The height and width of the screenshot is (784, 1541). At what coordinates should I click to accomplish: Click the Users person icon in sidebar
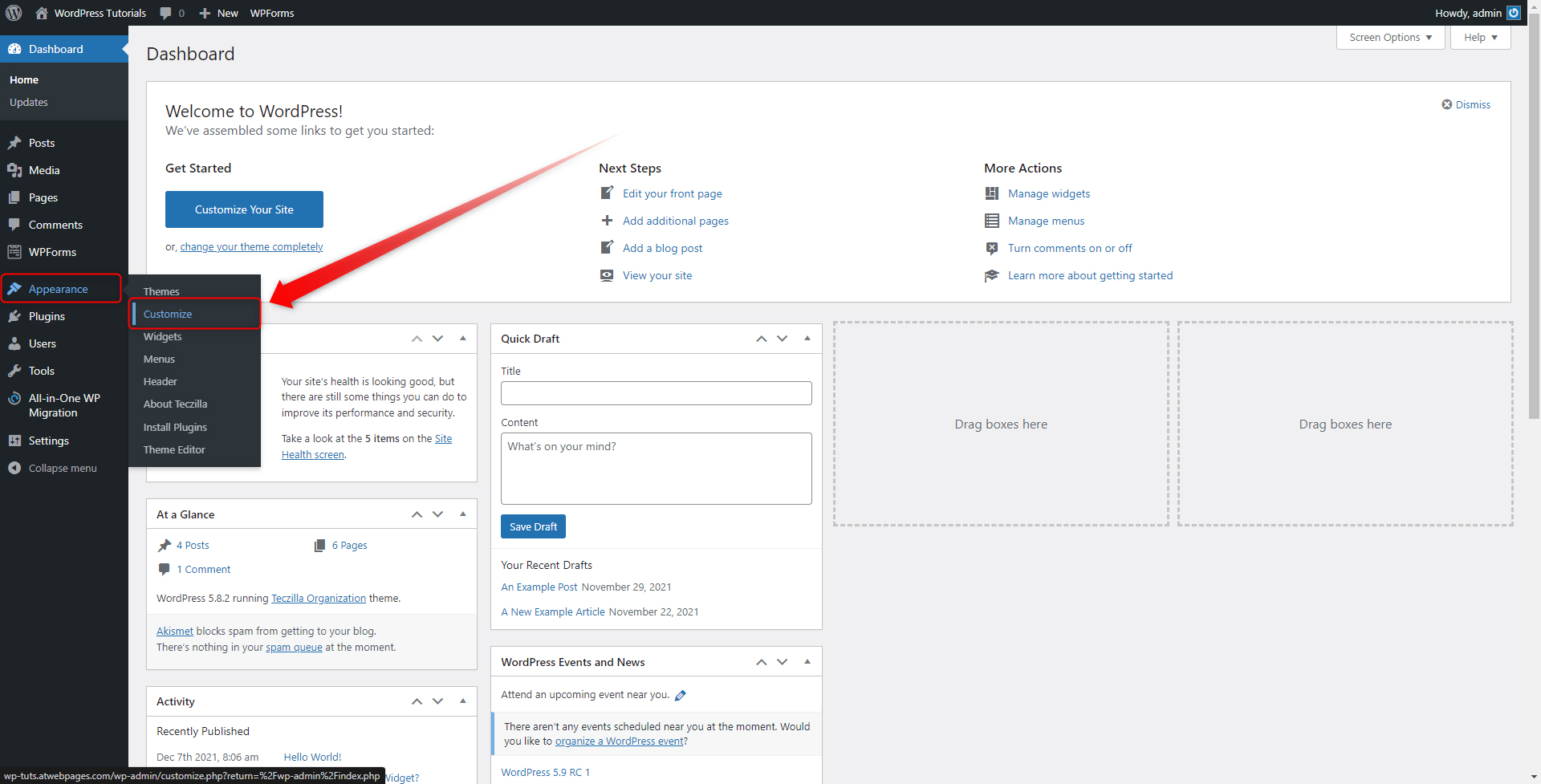pos(14,343)
